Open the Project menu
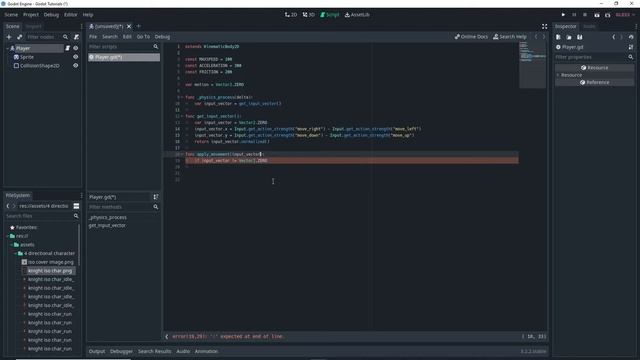 coord(31,15)
